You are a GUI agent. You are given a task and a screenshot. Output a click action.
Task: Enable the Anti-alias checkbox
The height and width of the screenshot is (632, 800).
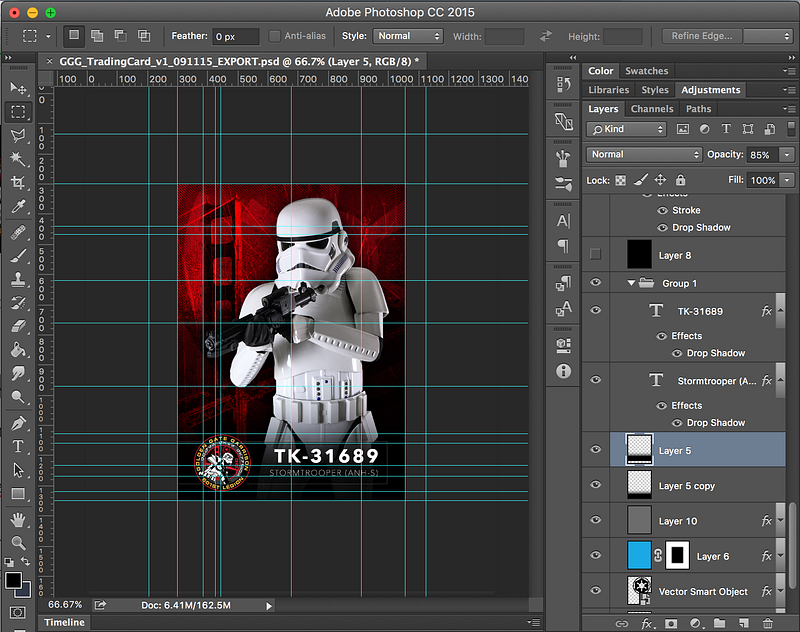274,36
